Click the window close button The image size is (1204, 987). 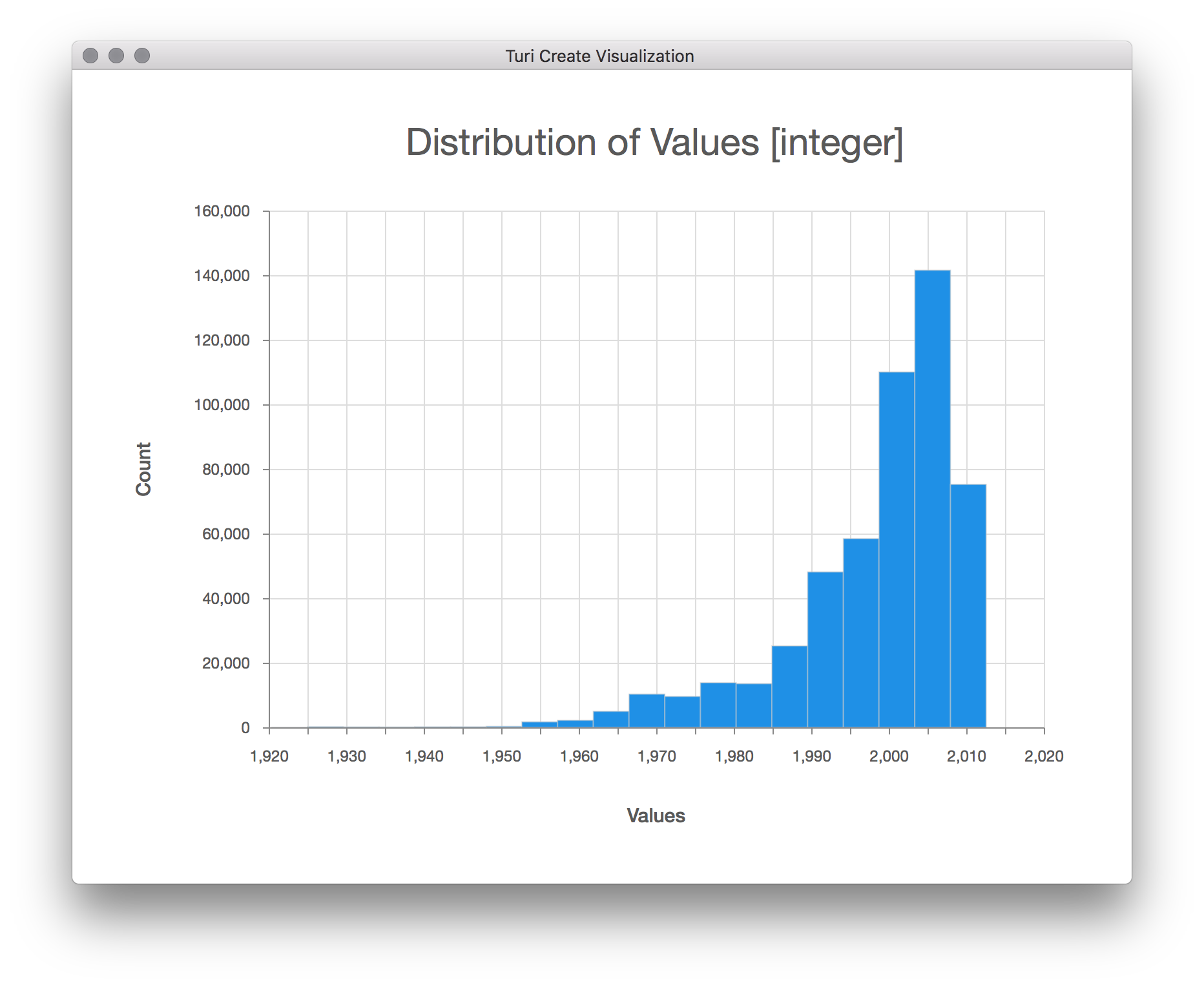[90, 56]
